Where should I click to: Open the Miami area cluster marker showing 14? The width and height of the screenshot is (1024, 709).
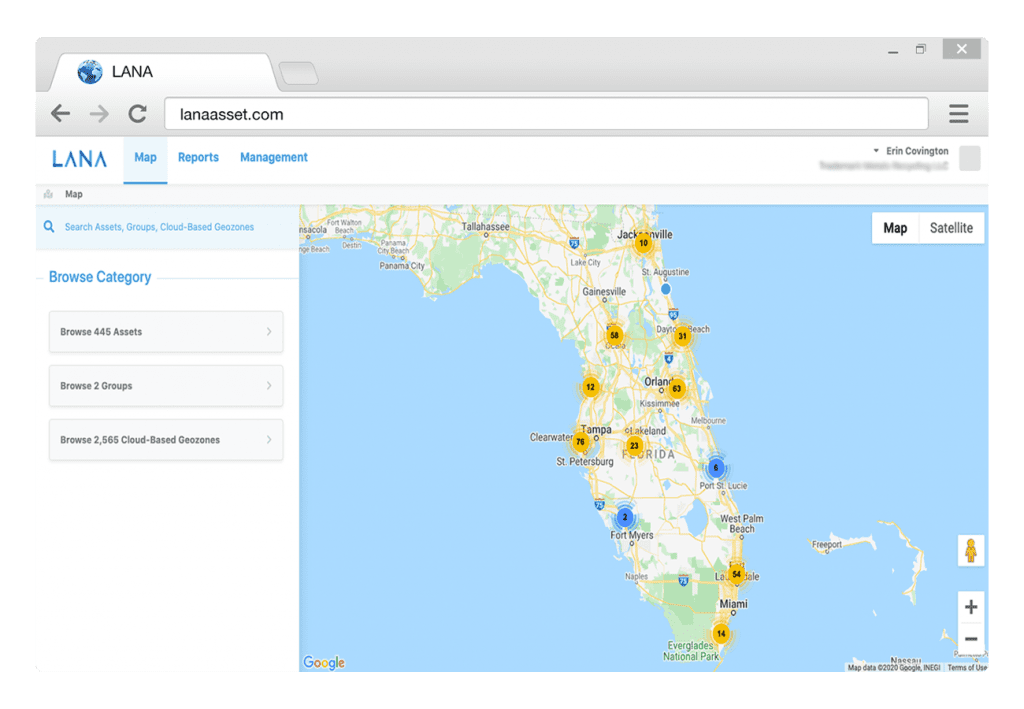tap(722, 634)
